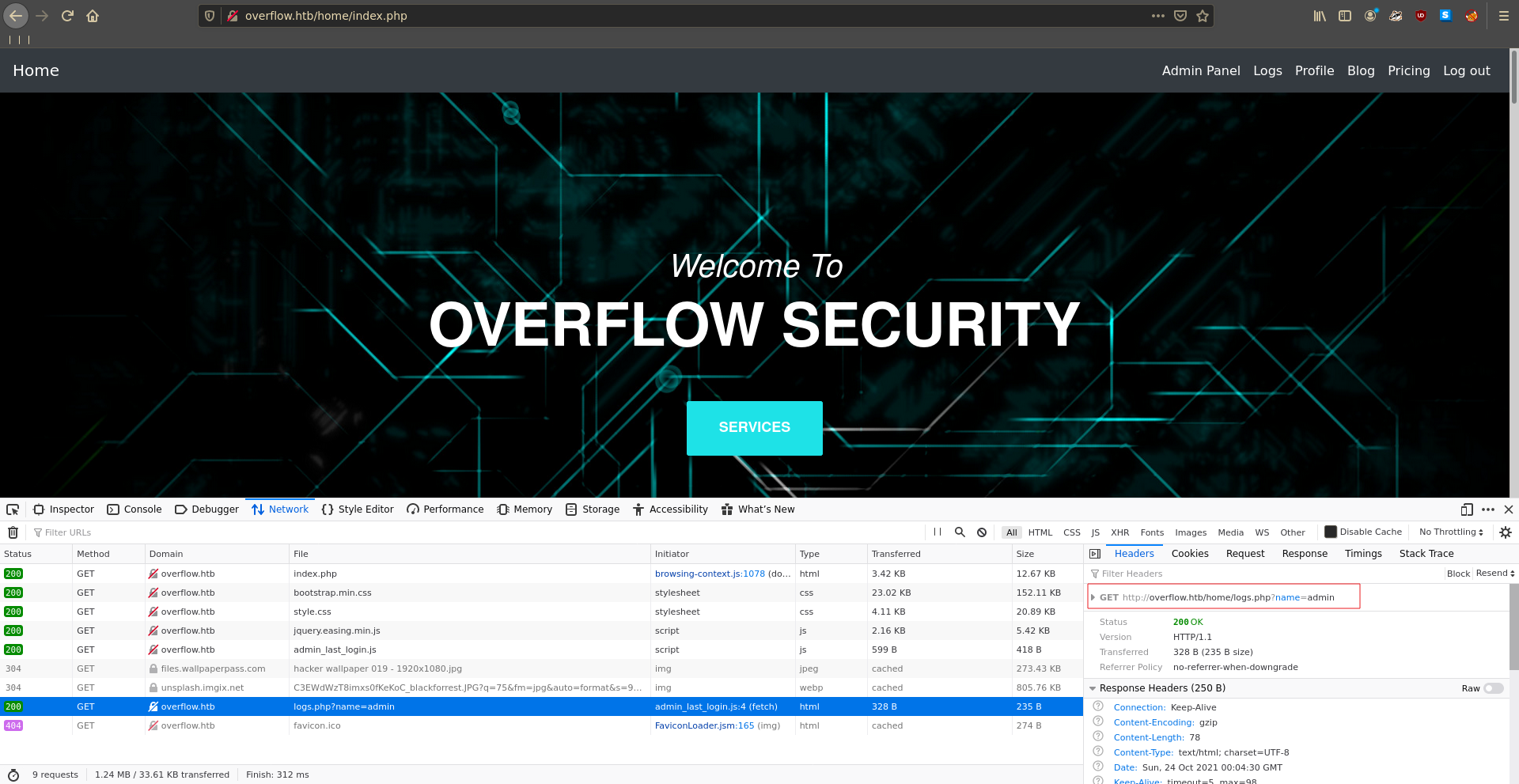Open the Admin Panel link

pyautogui.click(x=1200, y=70)
